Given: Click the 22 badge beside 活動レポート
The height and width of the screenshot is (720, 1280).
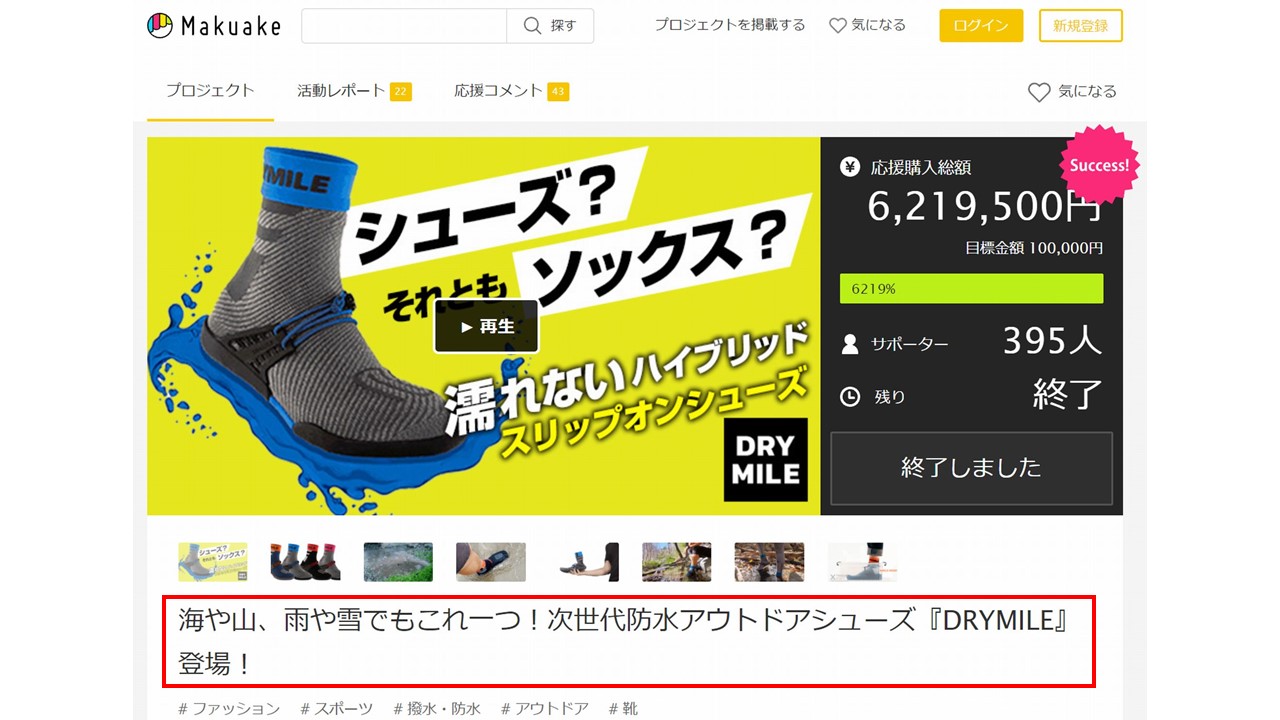Looking at the screenshot, I should pyautogui.click(x=400, y=92).
